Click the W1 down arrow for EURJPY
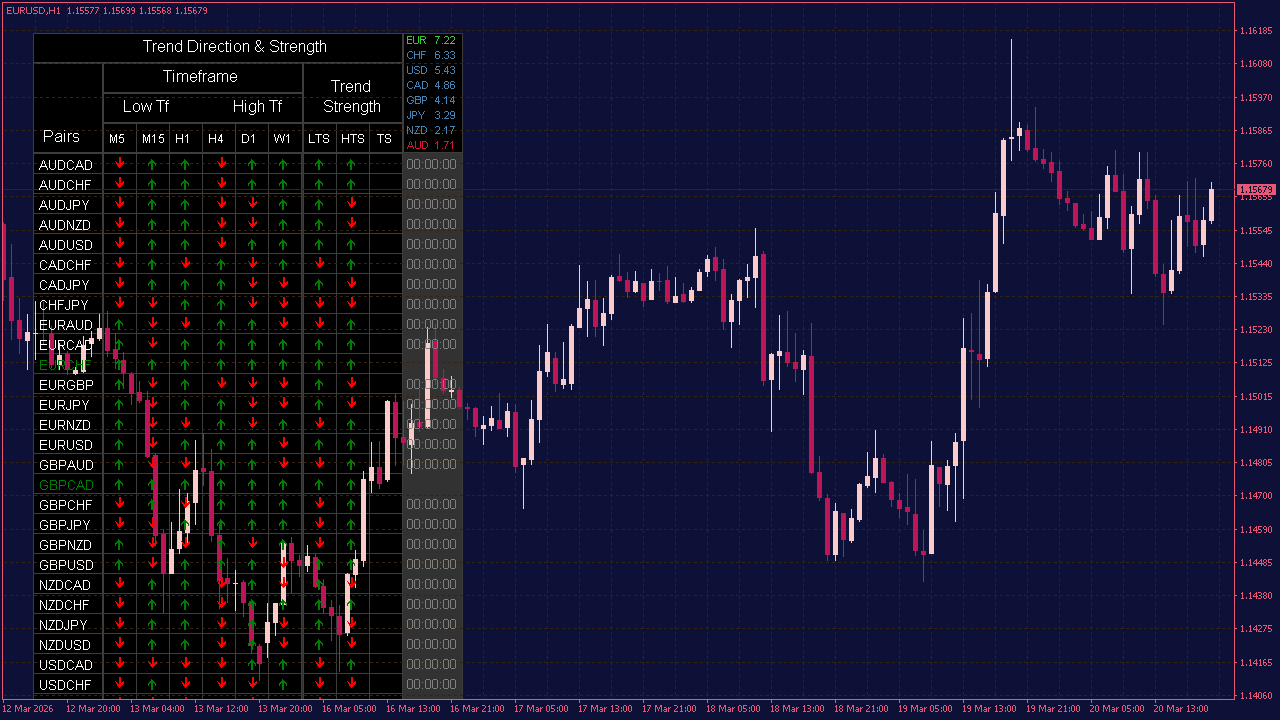The height and width of the screenshot is (720, 1280). [x=282, y=405]
